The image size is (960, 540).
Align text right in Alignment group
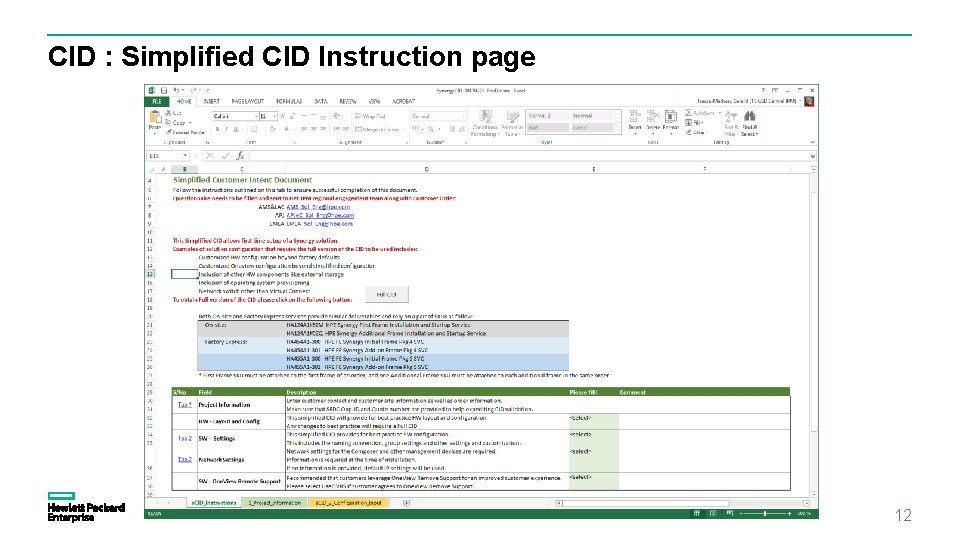[323, 129]
